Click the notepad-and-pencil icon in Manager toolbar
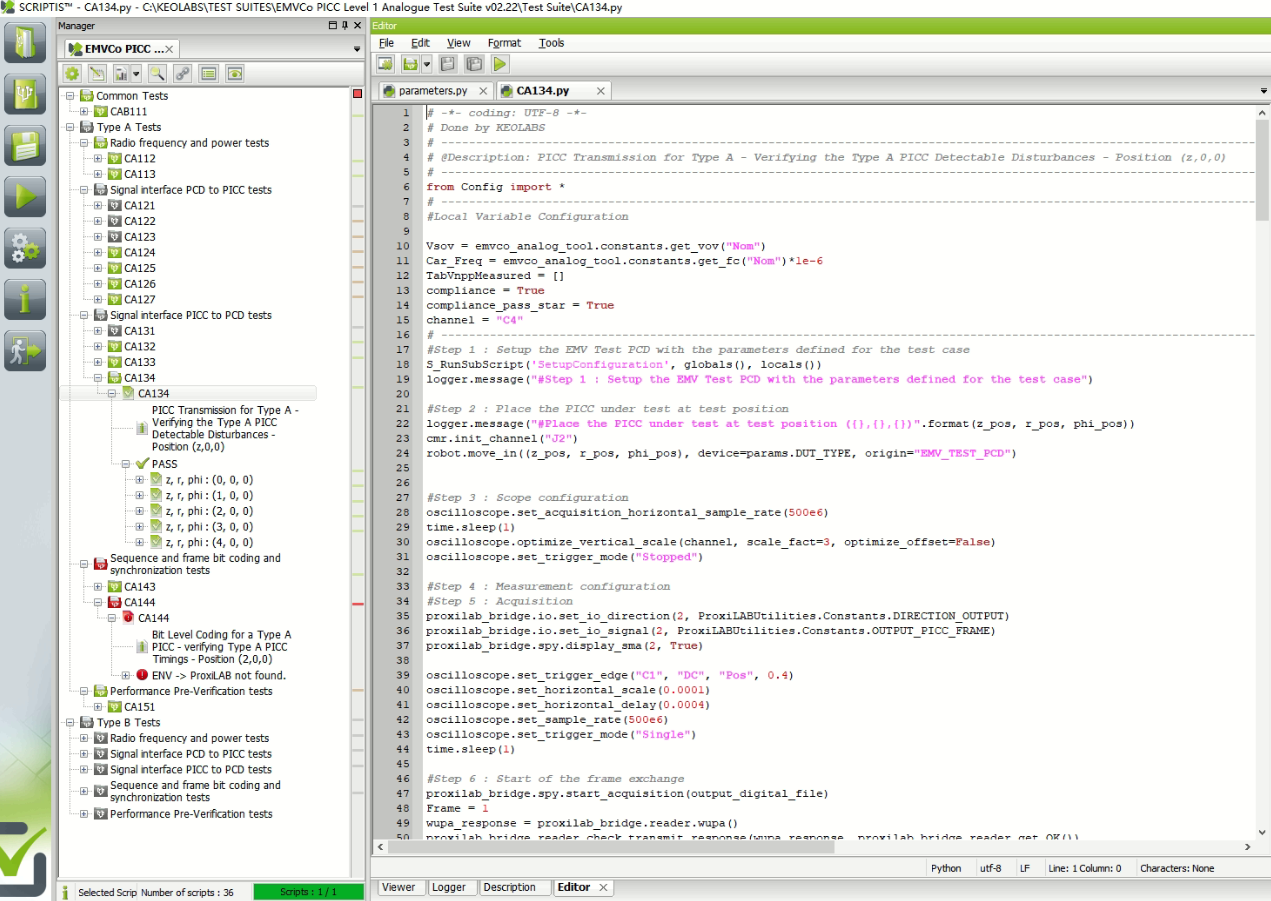Screen dimensions: 1271x901 pyautogui.click(x=97, y=73)
